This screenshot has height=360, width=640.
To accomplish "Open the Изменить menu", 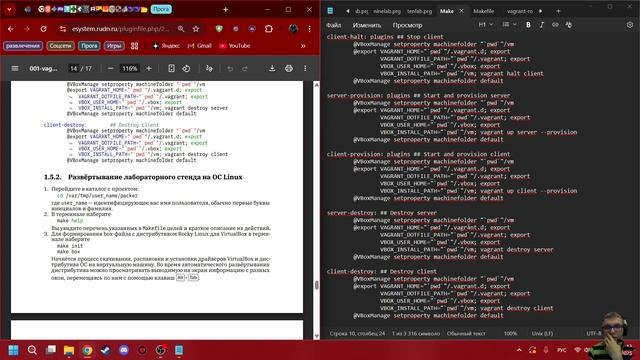I will pos(367,25).
